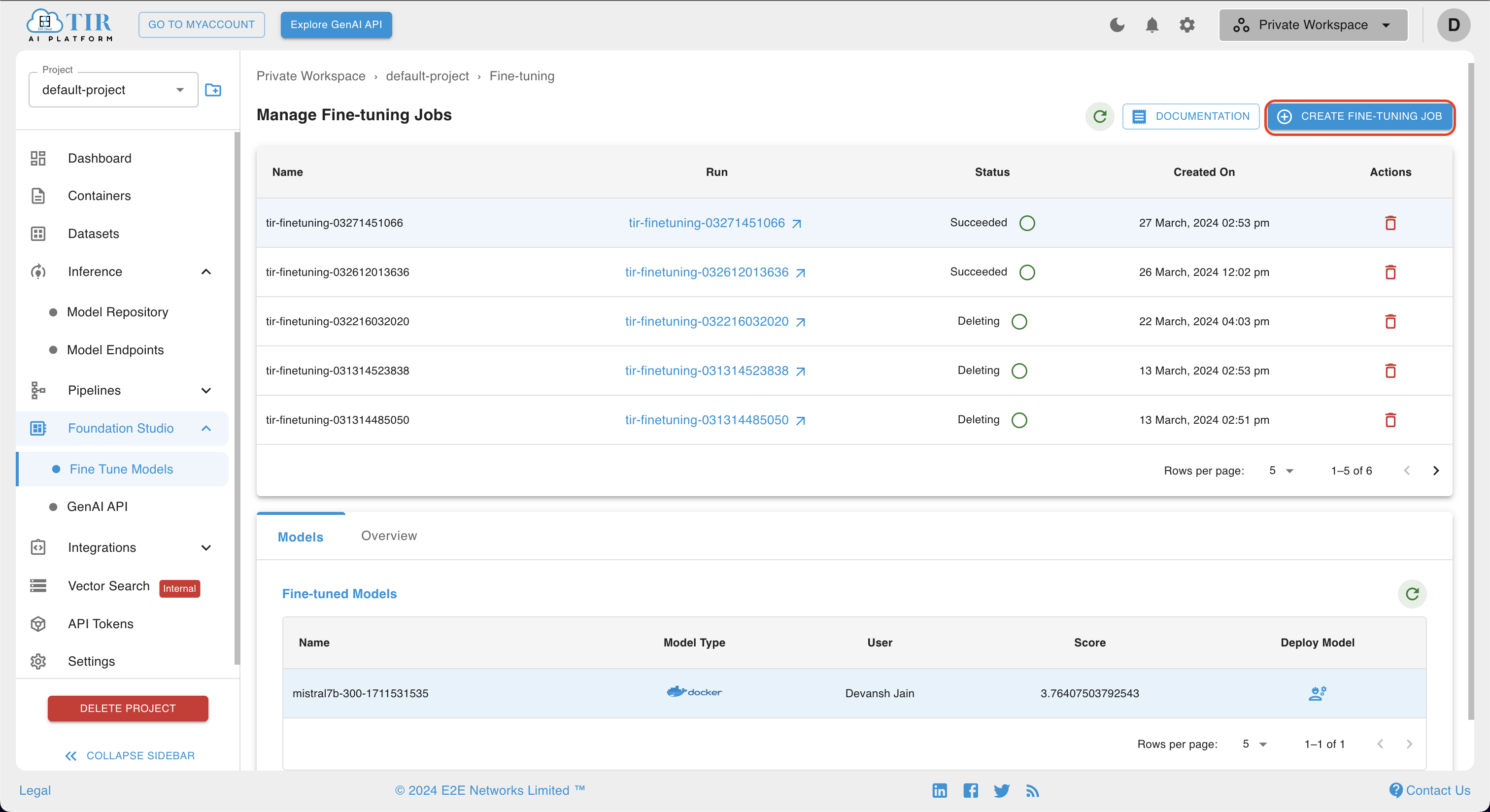The width and height of the screenshot is (1490, 812).
Task: Change models table rows per page
Action: (x=1254, y=744)
